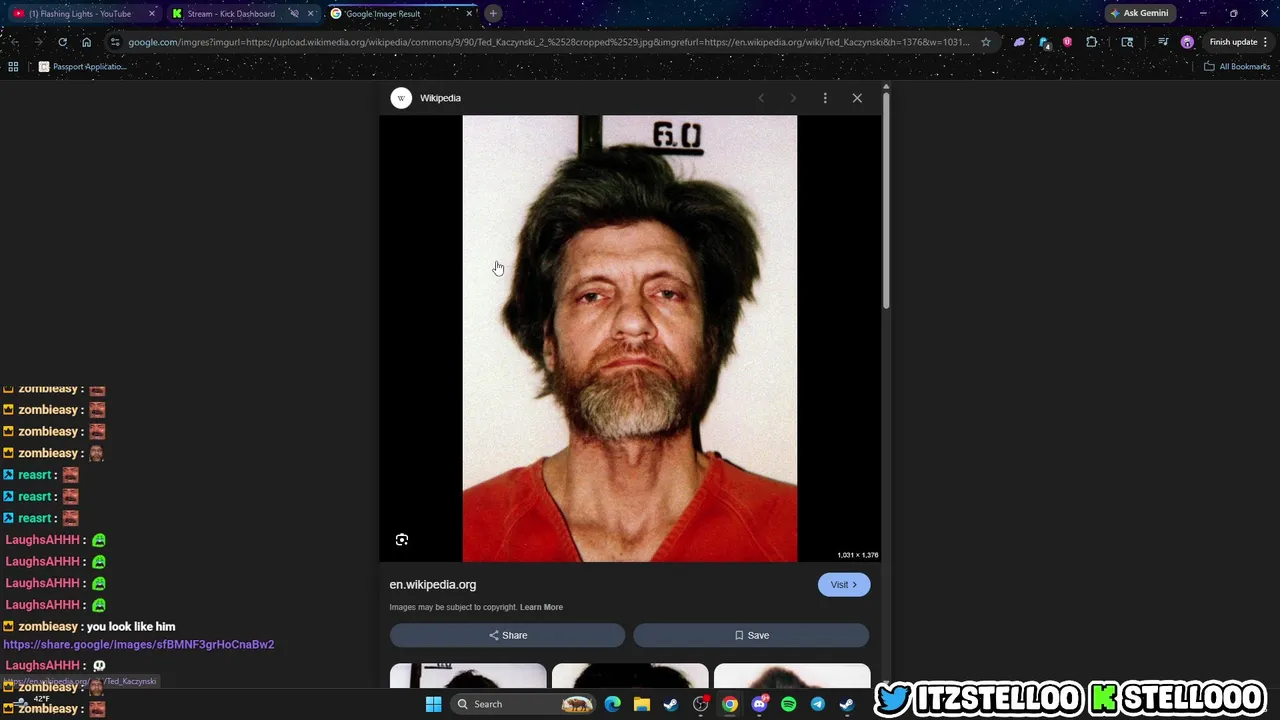Image resolution: width=1280 pixels, height=720 pixels.
Task: Open the All Bookmarks folder
Action: [x=1237, y=67]
